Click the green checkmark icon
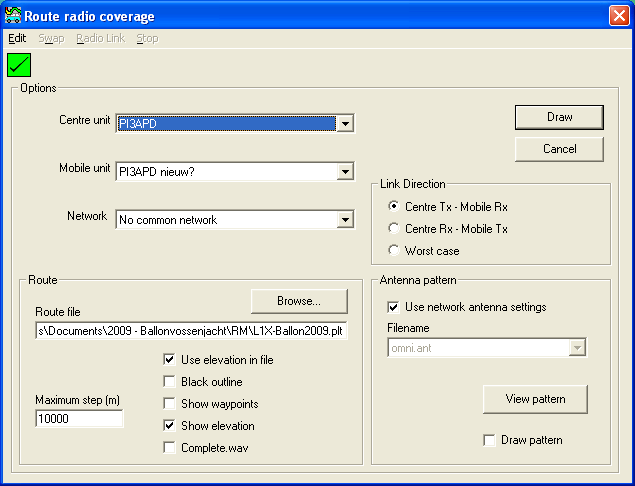Image resolution: width=635 pixels, height=486 pixels. tap(19, 65)
